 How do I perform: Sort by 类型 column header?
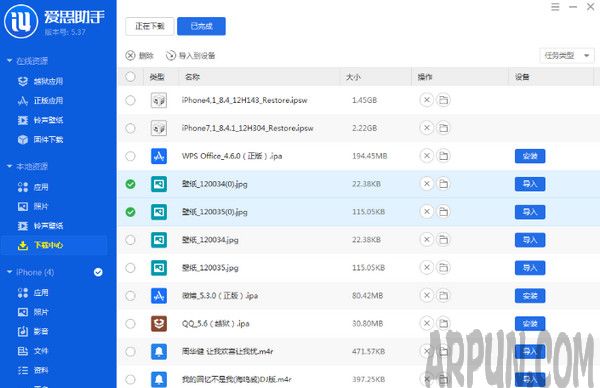point(157,77)
